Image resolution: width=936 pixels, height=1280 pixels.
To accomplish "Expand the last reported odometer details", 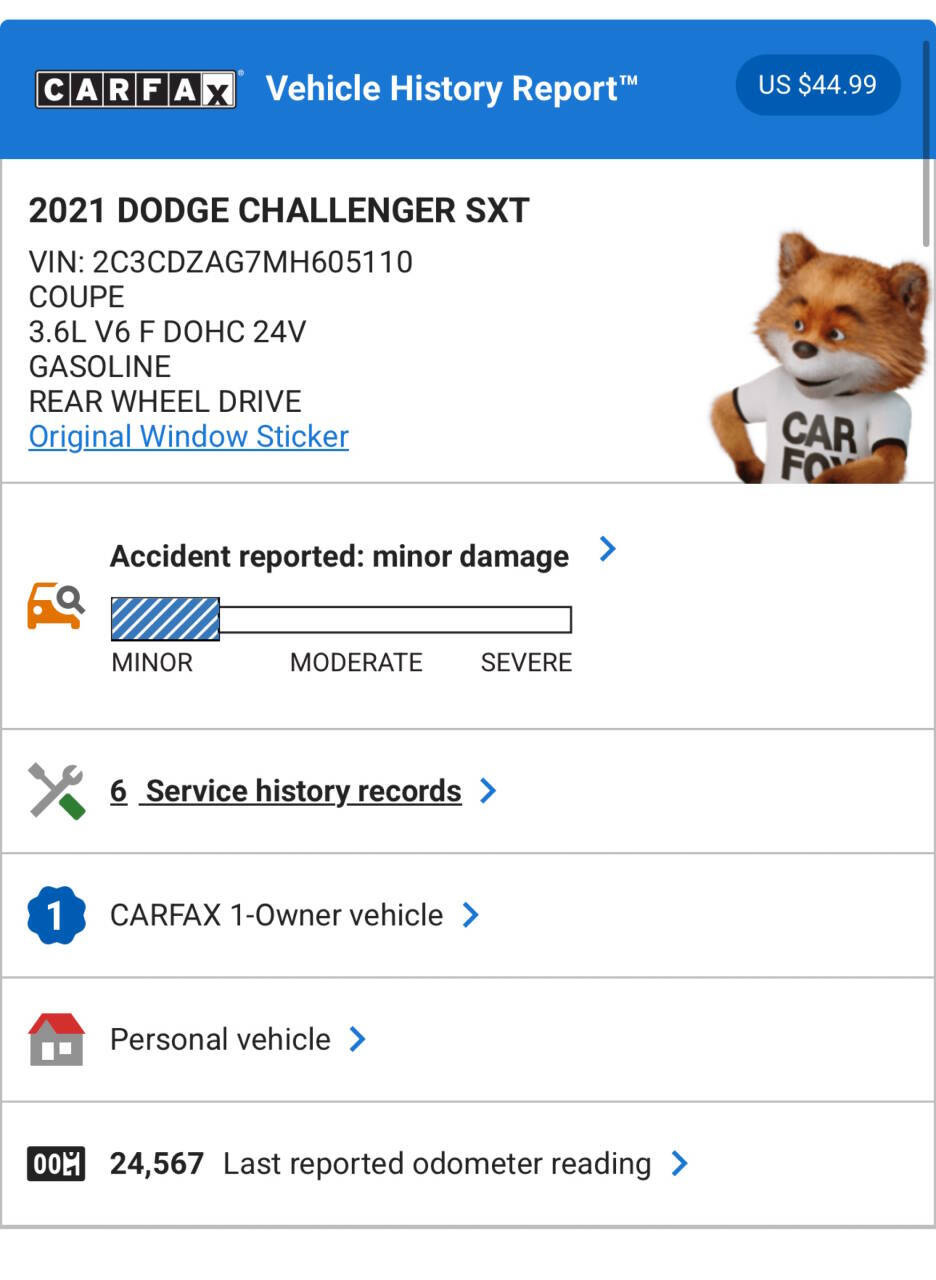I will [679, 1163].
